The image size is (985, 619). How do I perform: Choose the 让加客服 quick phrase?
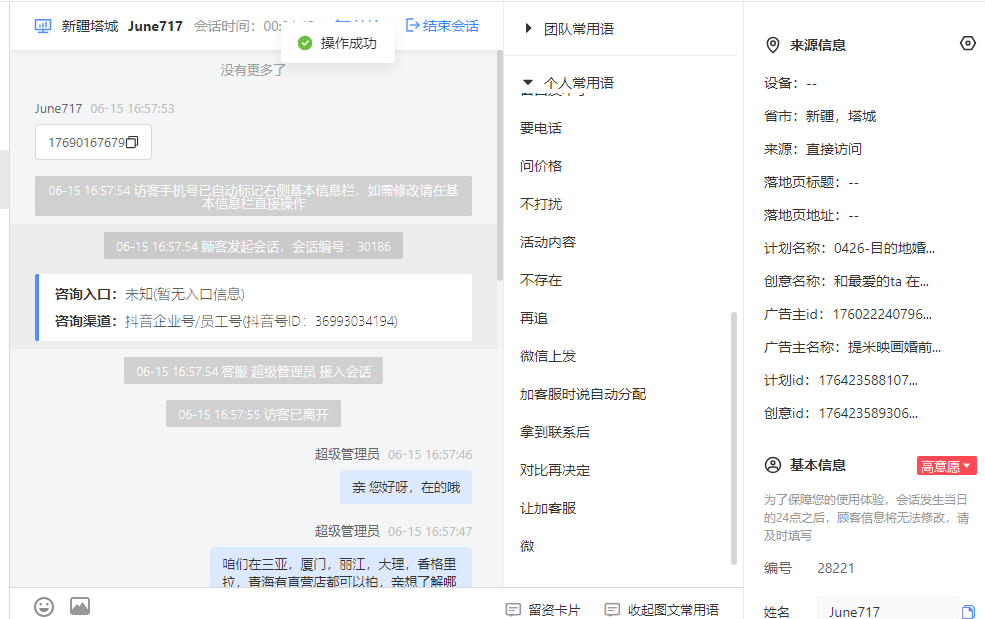point(548,508)
